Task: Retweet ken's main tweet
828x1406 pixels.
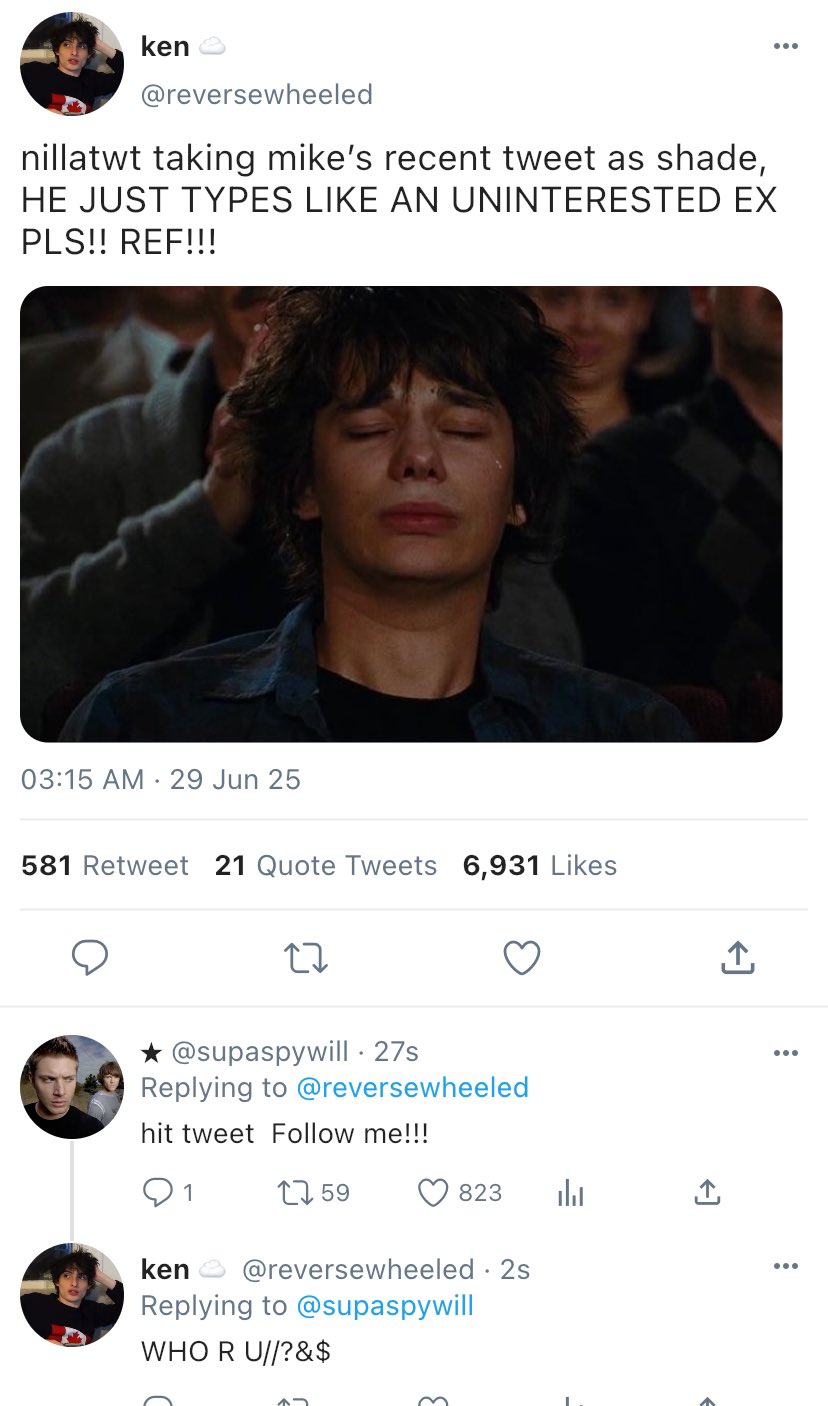Action: (x=307, y=958)
